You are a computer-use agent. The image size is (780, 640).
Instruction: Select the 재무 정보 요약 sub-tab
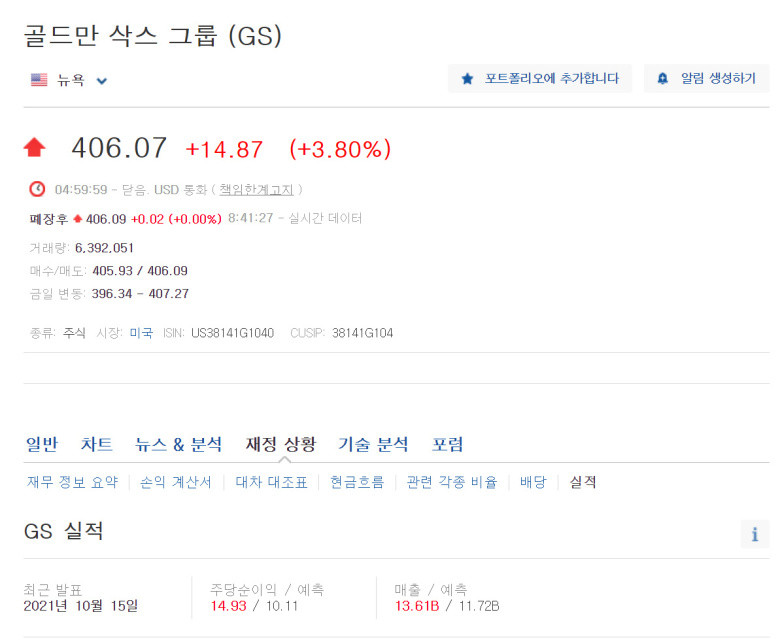[x=73, y=482]
